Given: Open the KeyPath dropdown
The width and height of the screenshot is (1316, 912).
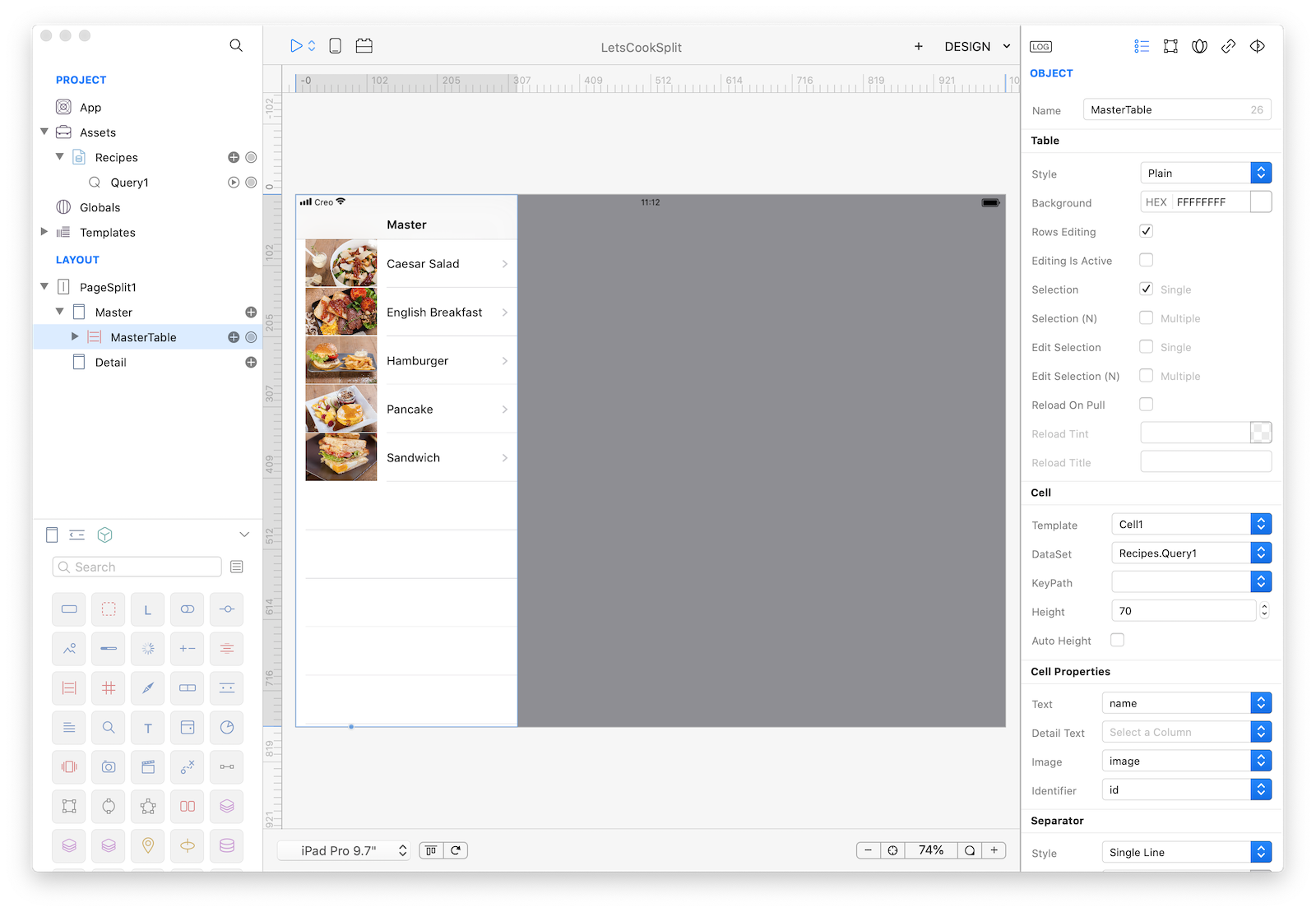Looking at the screenshot, I should click(1192, 581).
